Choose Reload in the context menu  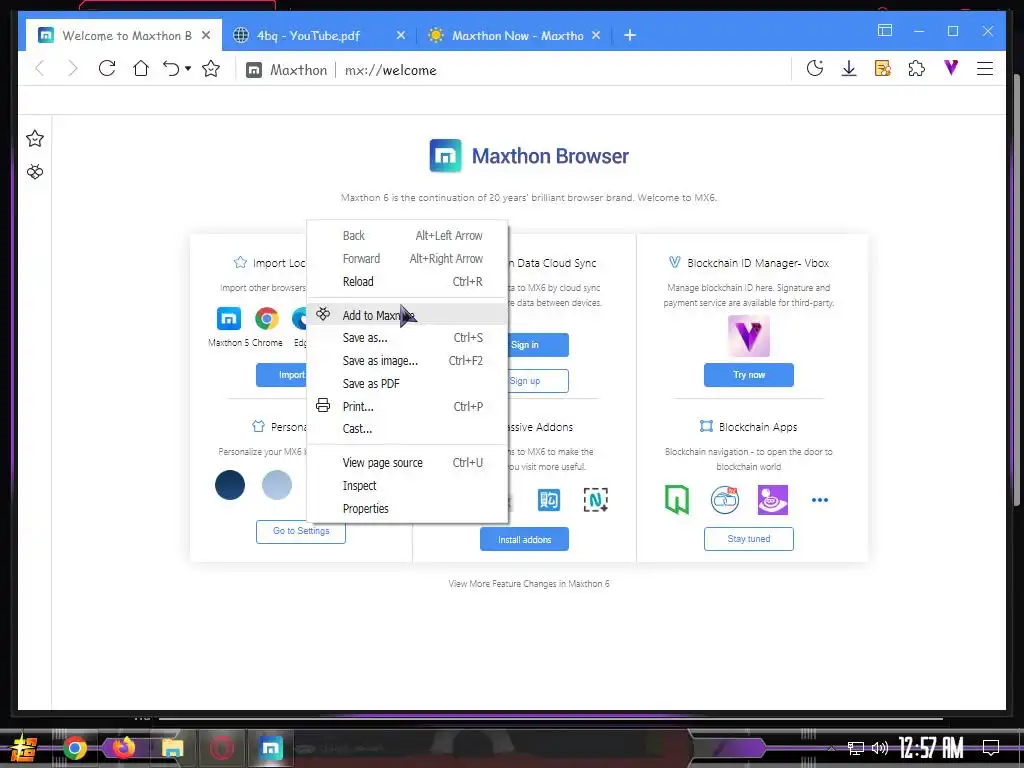(408, 281)
